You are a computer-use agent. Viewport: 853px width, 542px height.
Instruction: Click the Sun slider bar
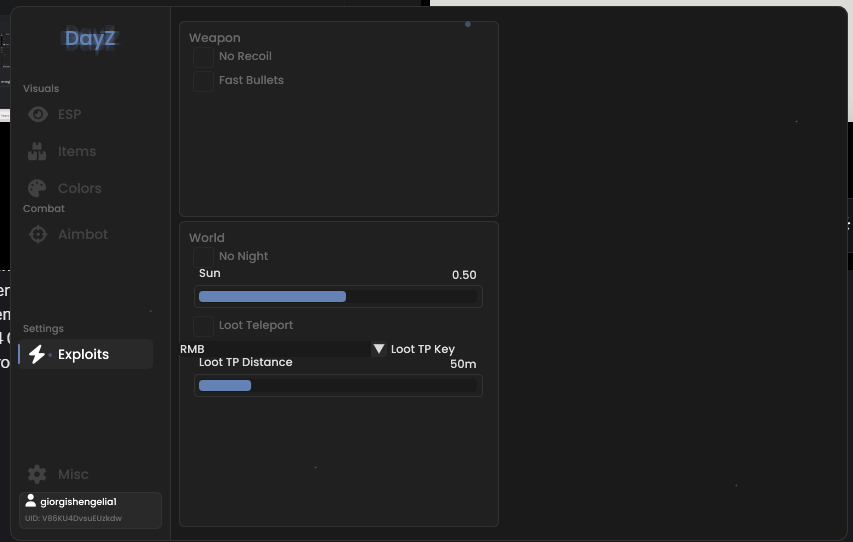coord(338,297)
